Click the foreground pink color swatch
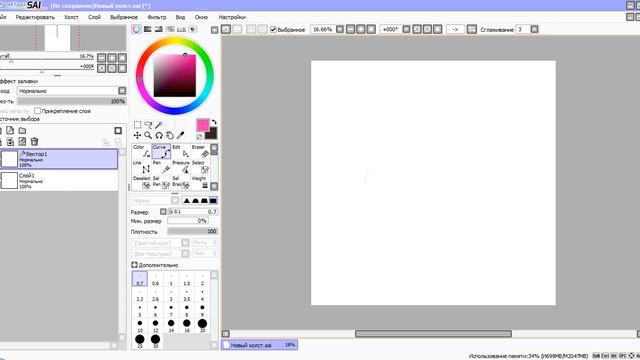Image resolution: width=640 pixels, height=360 pixels. point(203,125)
